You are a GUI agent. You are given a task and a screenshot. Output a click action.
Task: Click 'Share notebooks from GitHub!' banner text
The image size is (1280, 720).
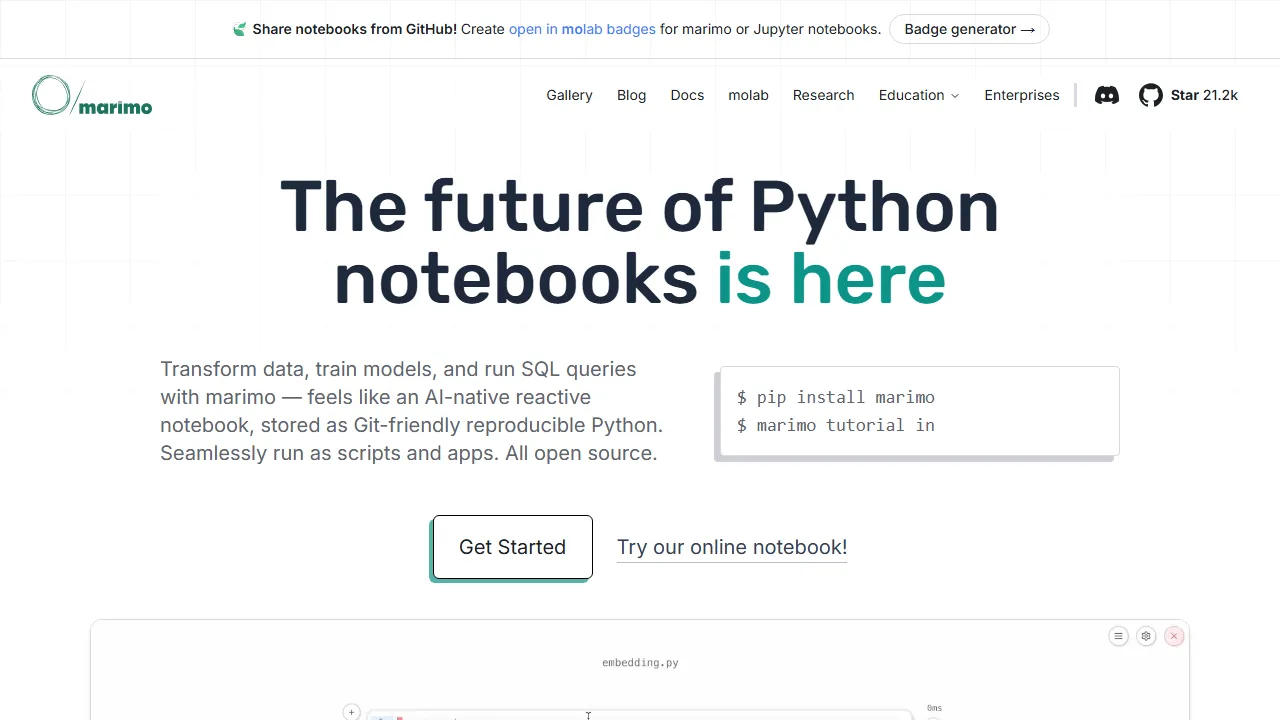355,29
